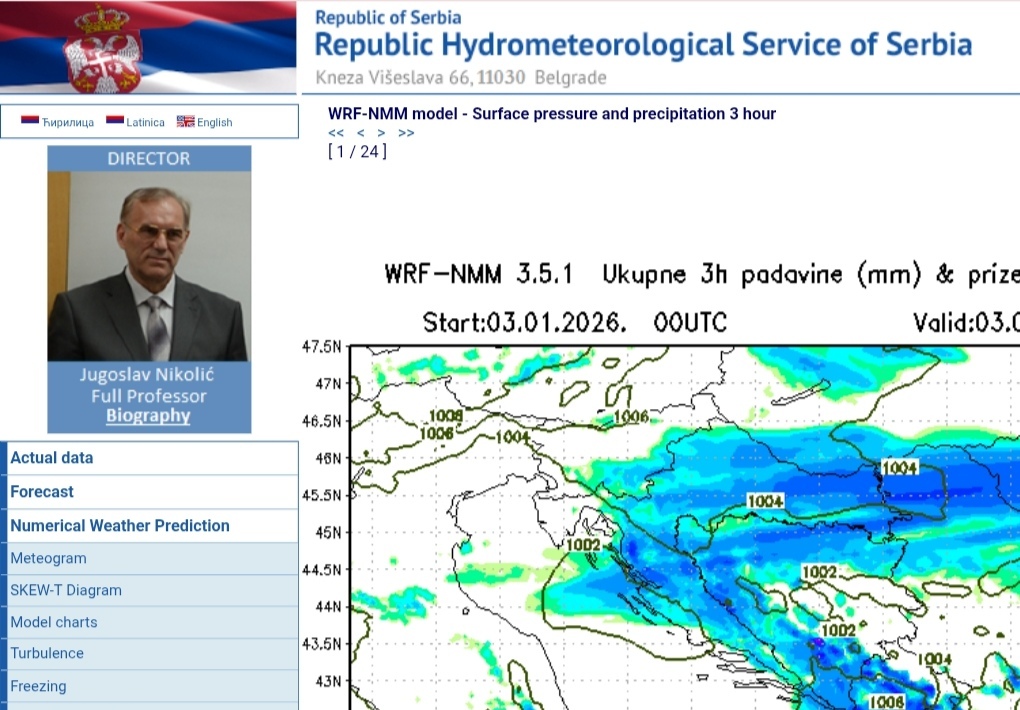The height and width of the screenshot is (710, 1020).
Task: Jump to first chart with << arrow
Action: point(336,133)
